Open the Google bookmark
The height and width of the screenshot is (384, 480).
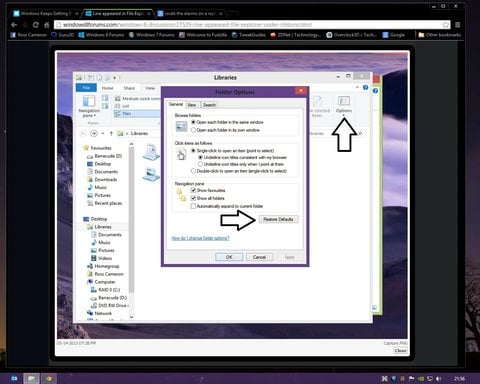pyautogui.click(x=394, y=35)
